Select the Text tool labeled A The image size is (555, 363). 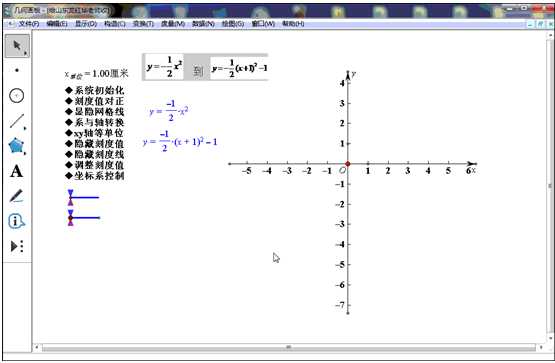(16, 171)
